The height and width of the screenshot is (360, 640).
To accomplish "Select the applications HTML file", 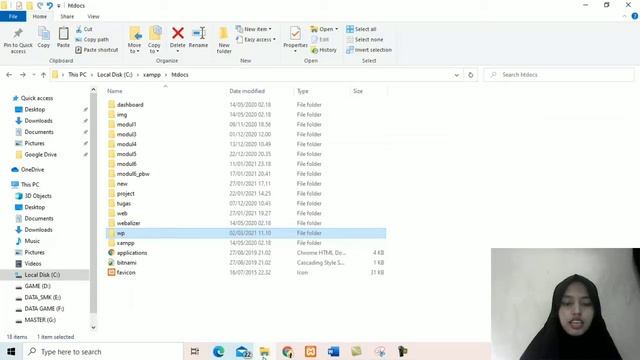I will click(131, 253).
